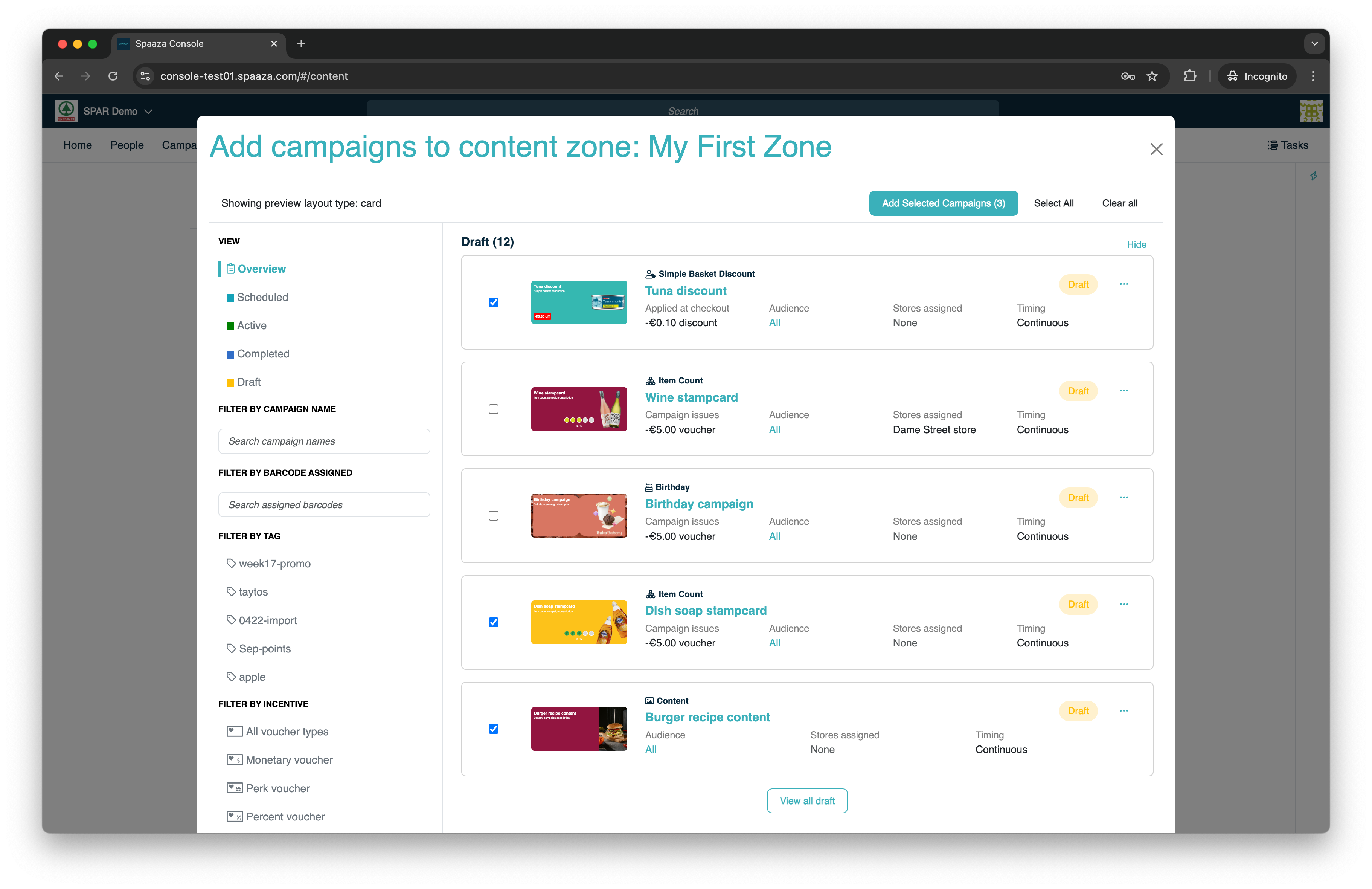
Task: Check the Wine stampcard campaign checkbox
Action: pos(494,409)
